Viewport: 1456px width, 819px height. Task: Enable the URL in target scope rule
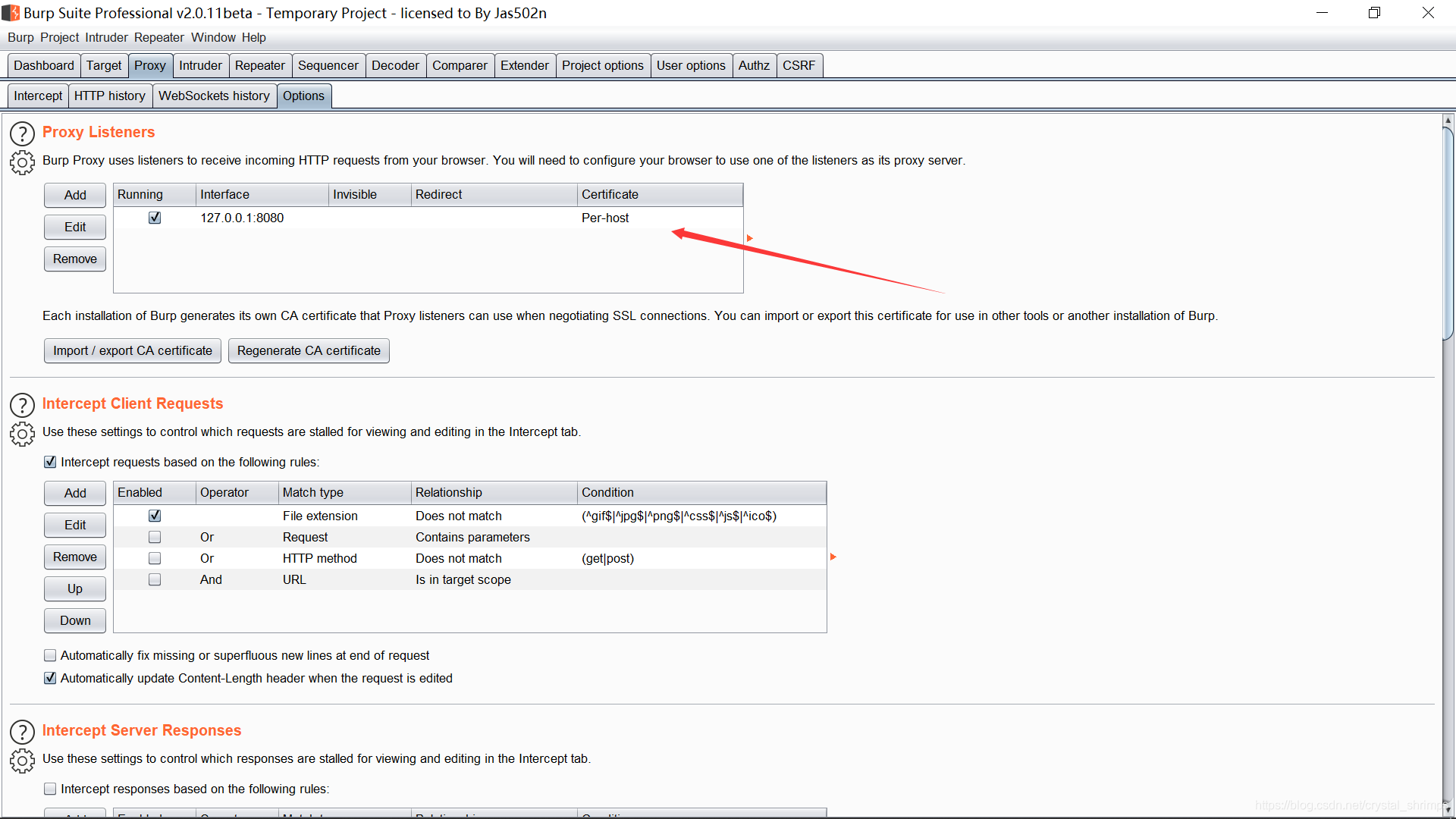(x=155, y=579)
